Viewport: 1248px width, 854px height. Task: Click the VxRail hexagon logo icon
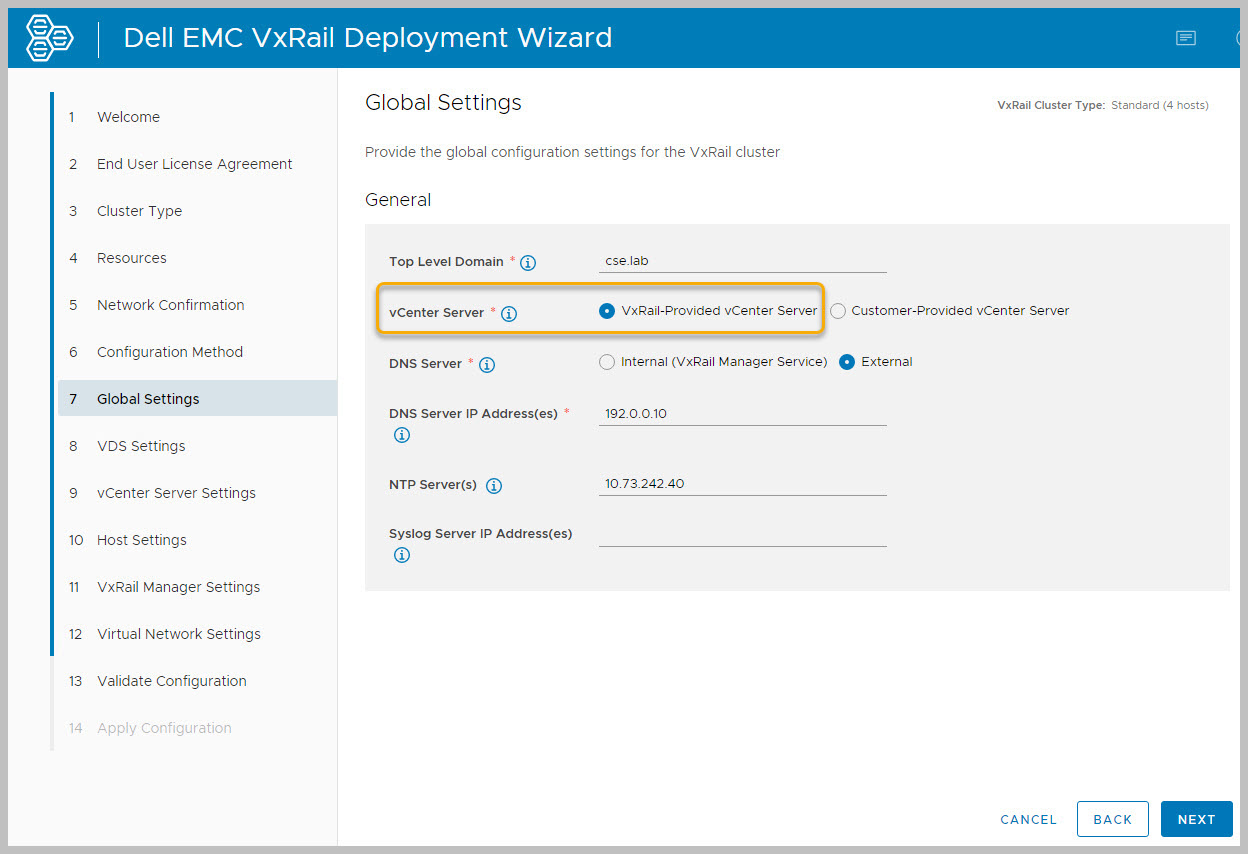coord(50,38)
